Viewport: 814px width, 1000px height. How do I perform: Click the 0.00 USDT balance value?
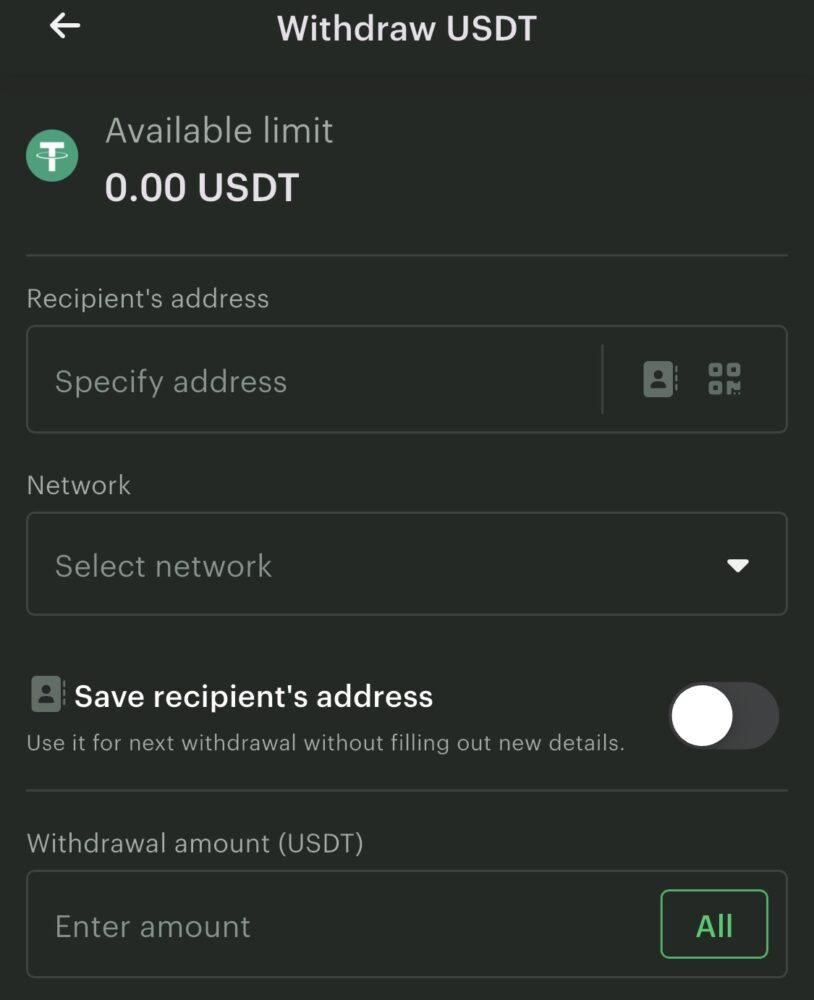pos(202,187)
